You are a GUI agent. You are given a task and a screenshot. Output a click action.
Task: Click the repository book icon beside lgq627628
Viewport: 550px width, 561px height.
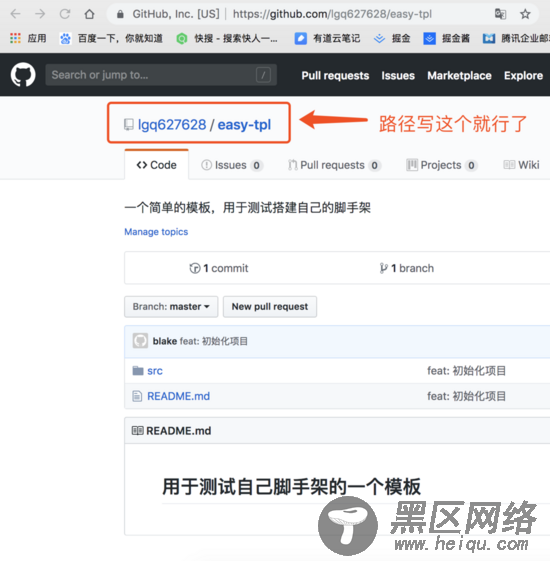[x=129, y=125]
